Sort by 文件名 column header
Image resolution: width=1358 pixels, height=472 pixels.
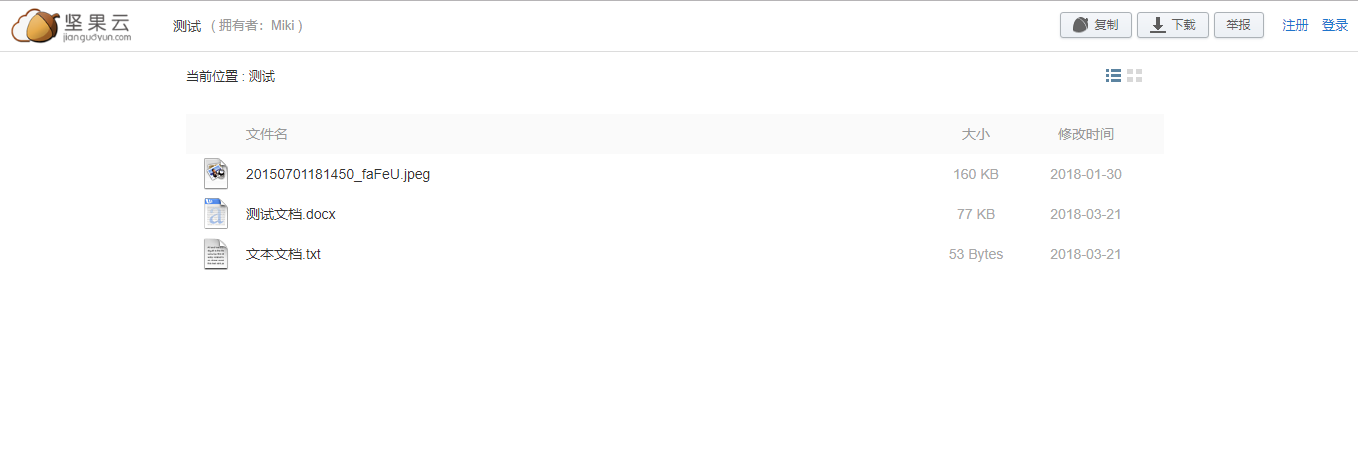coord(267,134)
